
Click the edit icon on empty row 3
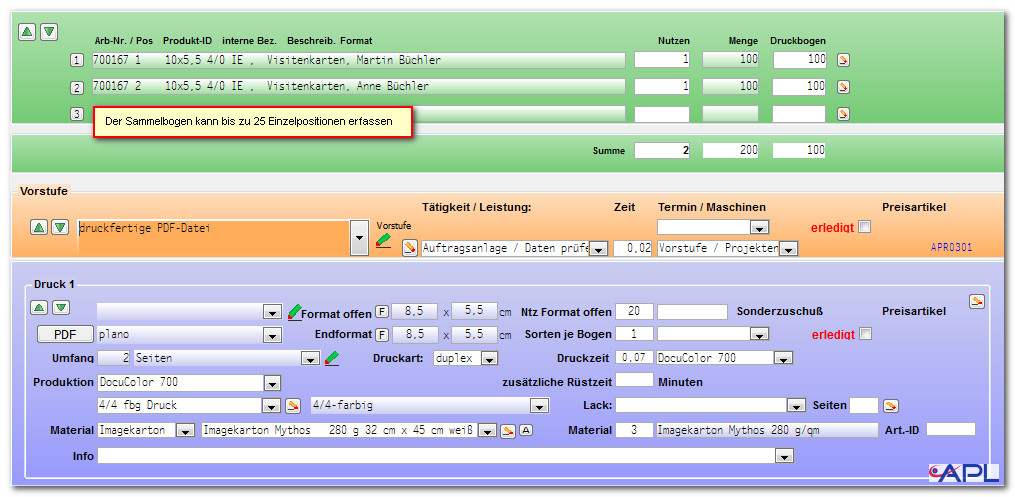[x=843, y=114]
